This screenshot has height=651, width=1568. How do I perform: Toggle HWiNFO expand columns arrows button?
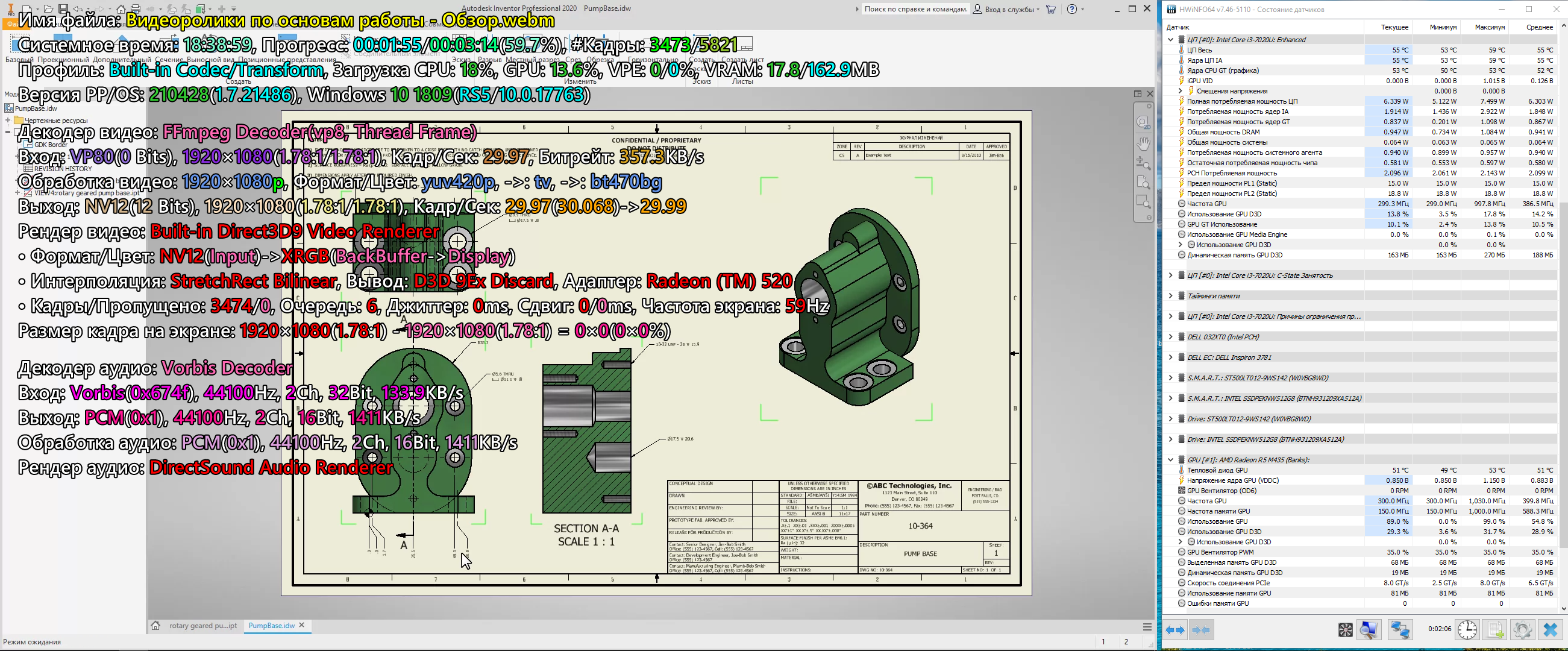1174,630
